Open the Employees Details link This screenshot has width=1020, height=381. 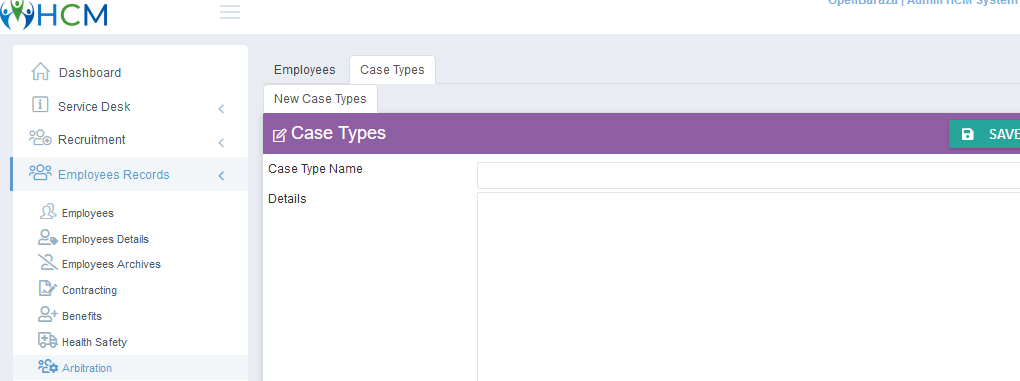point(105,239)
